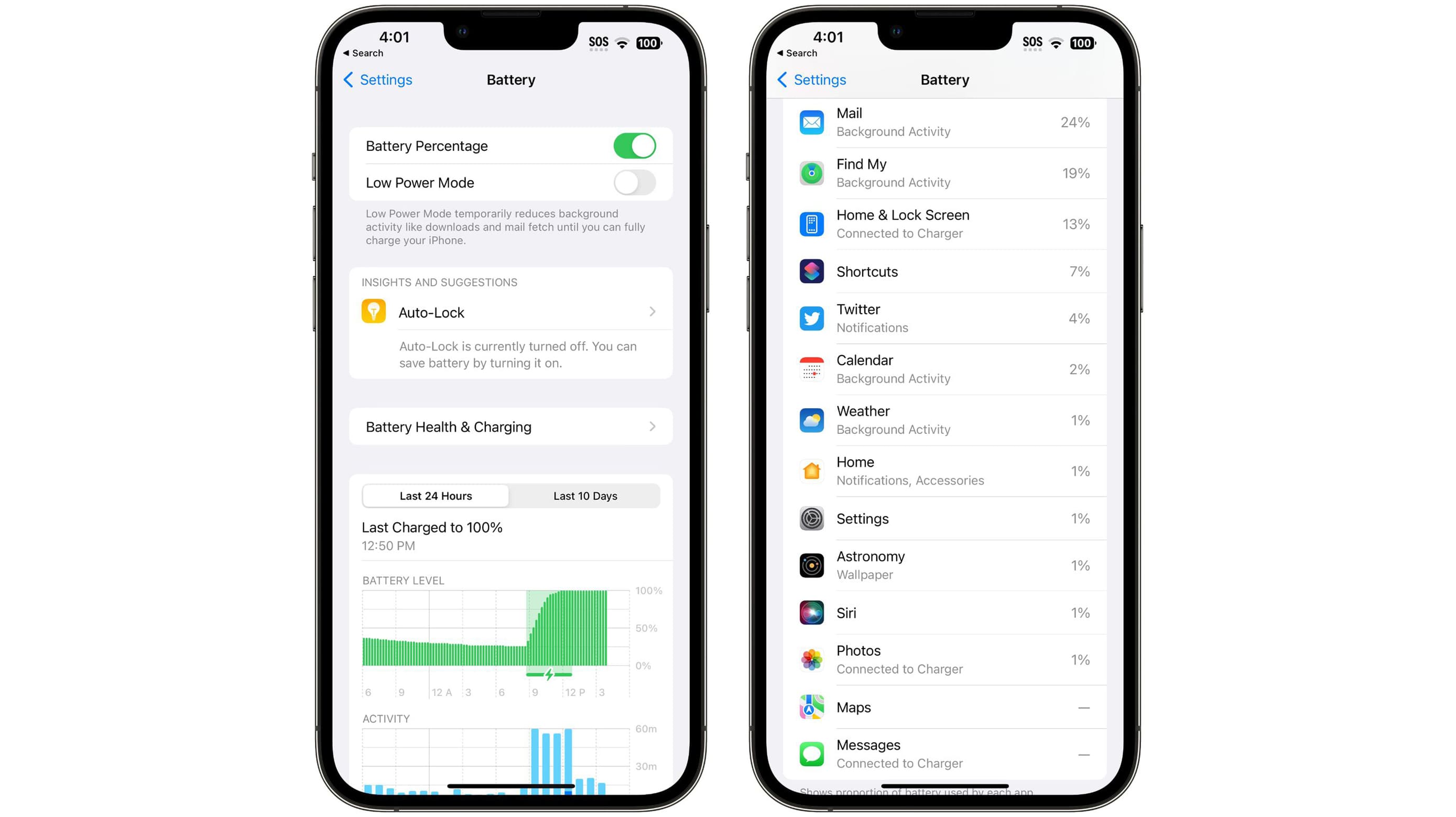Toggle between Last 24 Hours view

pyautogui.click(x=434, y=496)
